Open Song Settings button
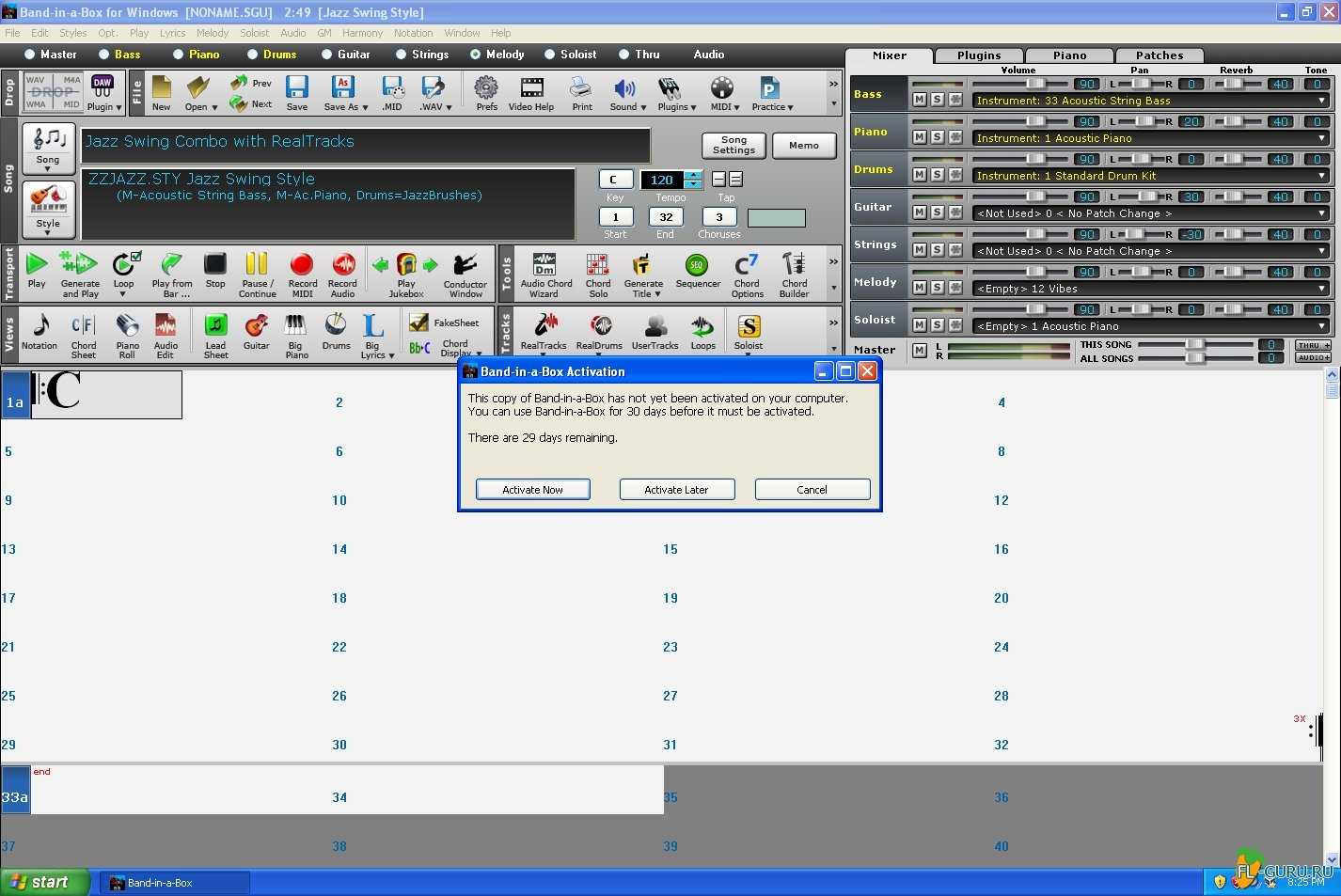The image size is (1341, 896). (734, 145)
